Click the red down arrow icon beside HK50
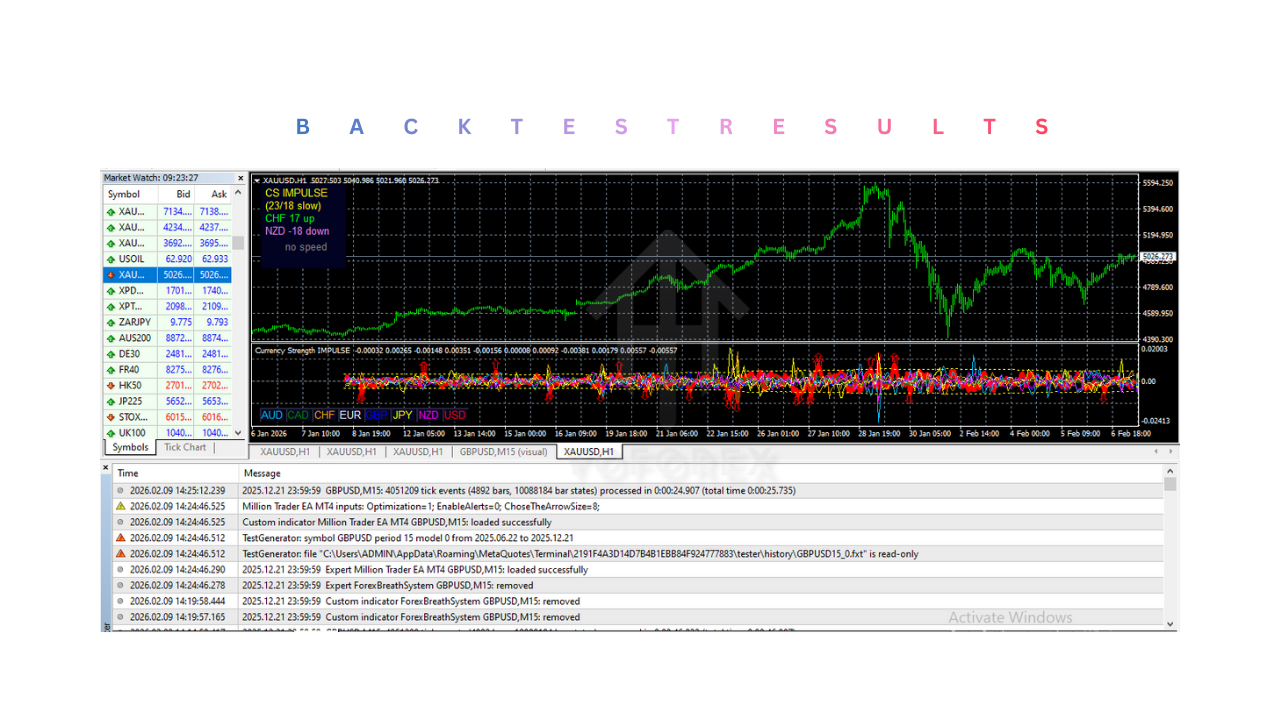 (x=109, y=385)
